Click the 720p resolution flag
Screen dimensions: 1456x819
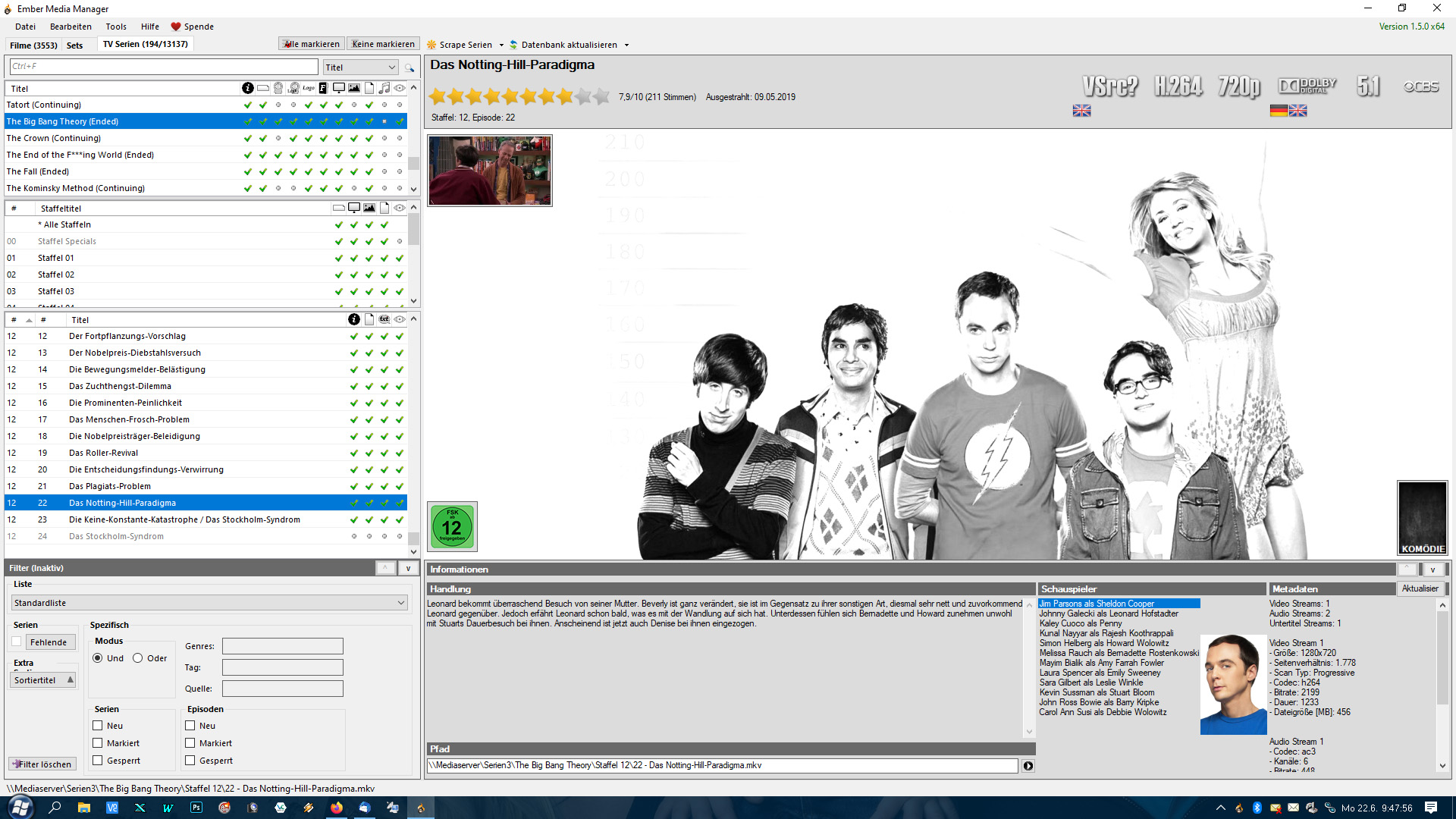pos(1239,86)
